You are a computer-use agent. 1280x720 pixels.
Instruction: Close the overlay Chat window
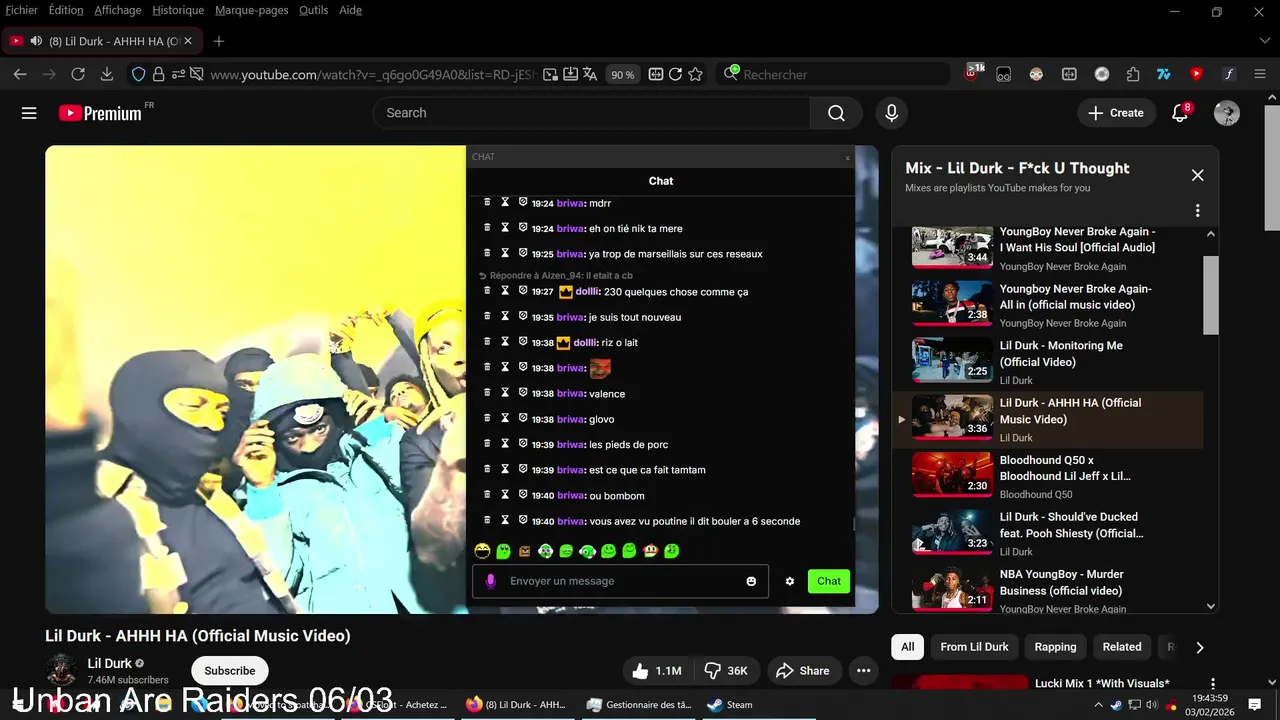[847, 157]
